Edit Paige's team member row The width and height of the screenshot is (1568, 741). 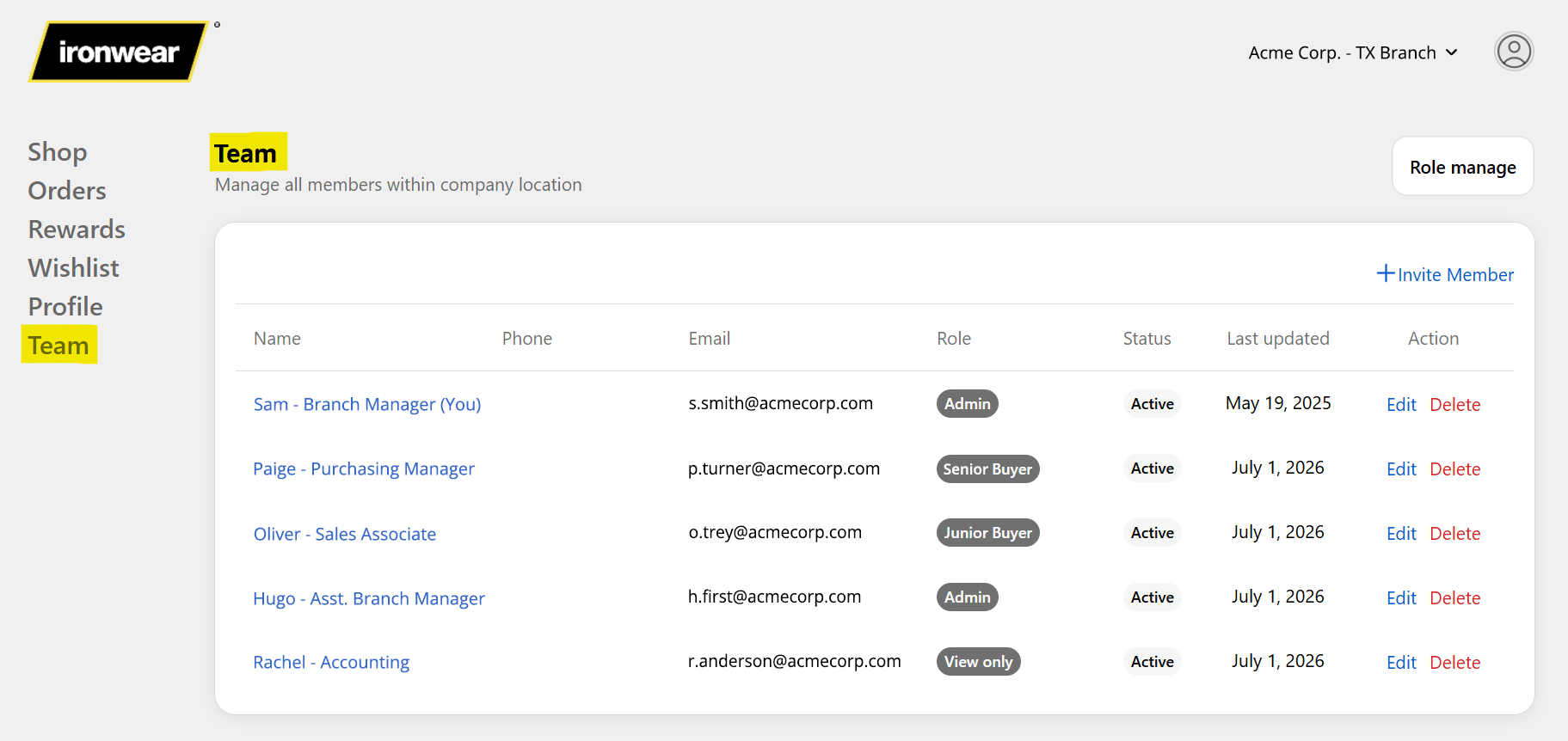point(1401,468)
